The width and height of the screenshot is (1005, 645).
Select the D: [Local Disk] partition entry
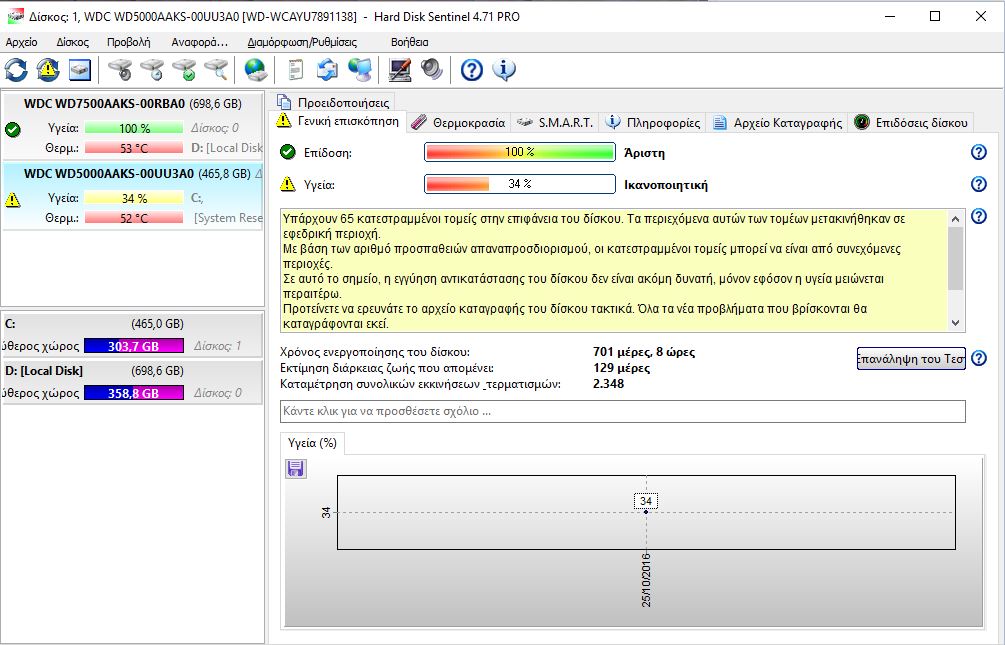point(132,382)
